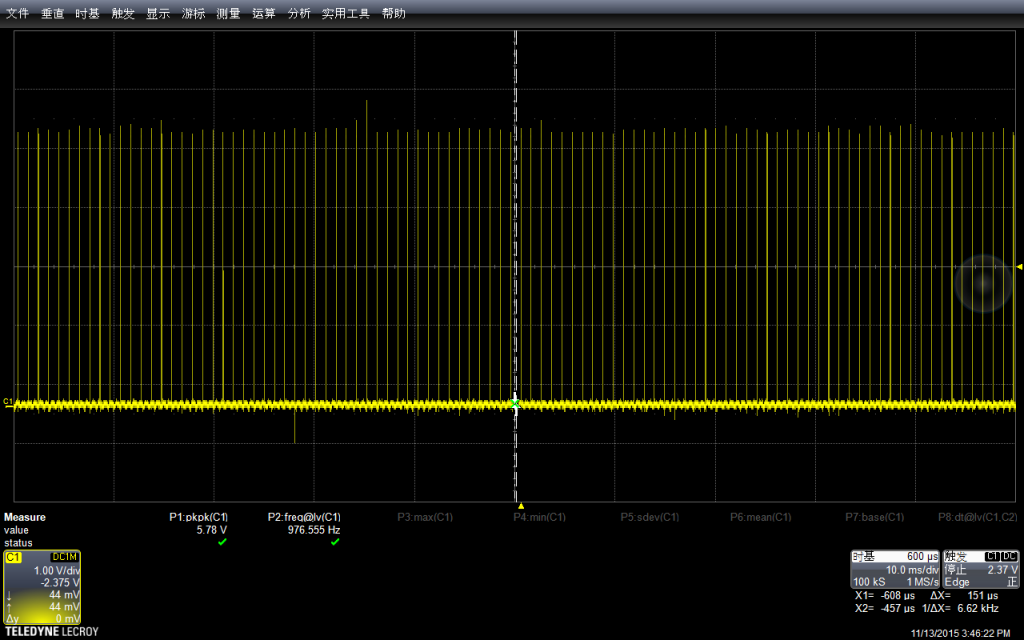Image resolution: width=1024 pixels, height=640 pixels.
Task: Open the 触发 trigger descriptor box
Action: tap(981, 569)
